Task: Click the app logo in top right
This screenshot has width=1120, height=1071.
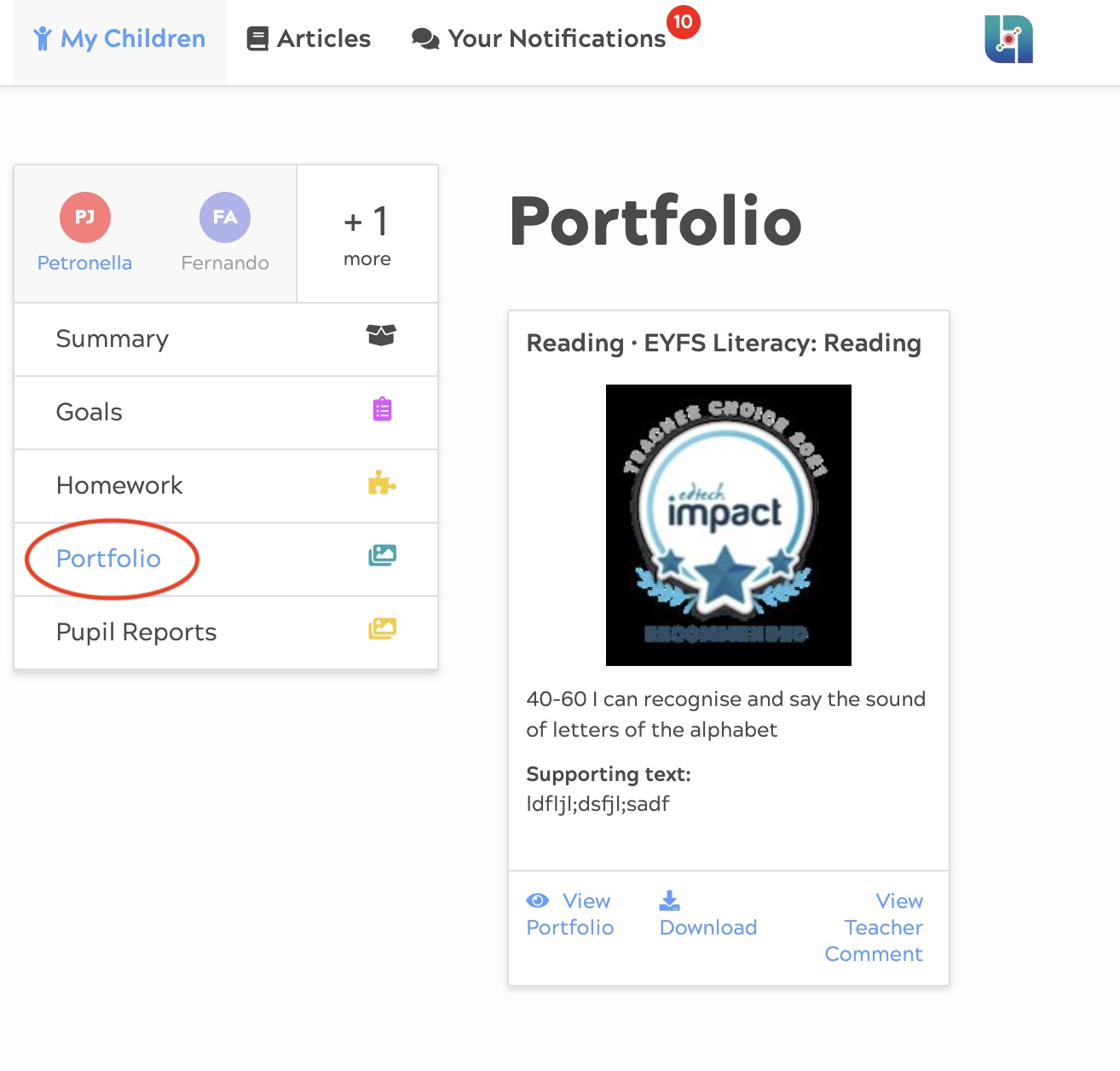Action: [1008, 39]
